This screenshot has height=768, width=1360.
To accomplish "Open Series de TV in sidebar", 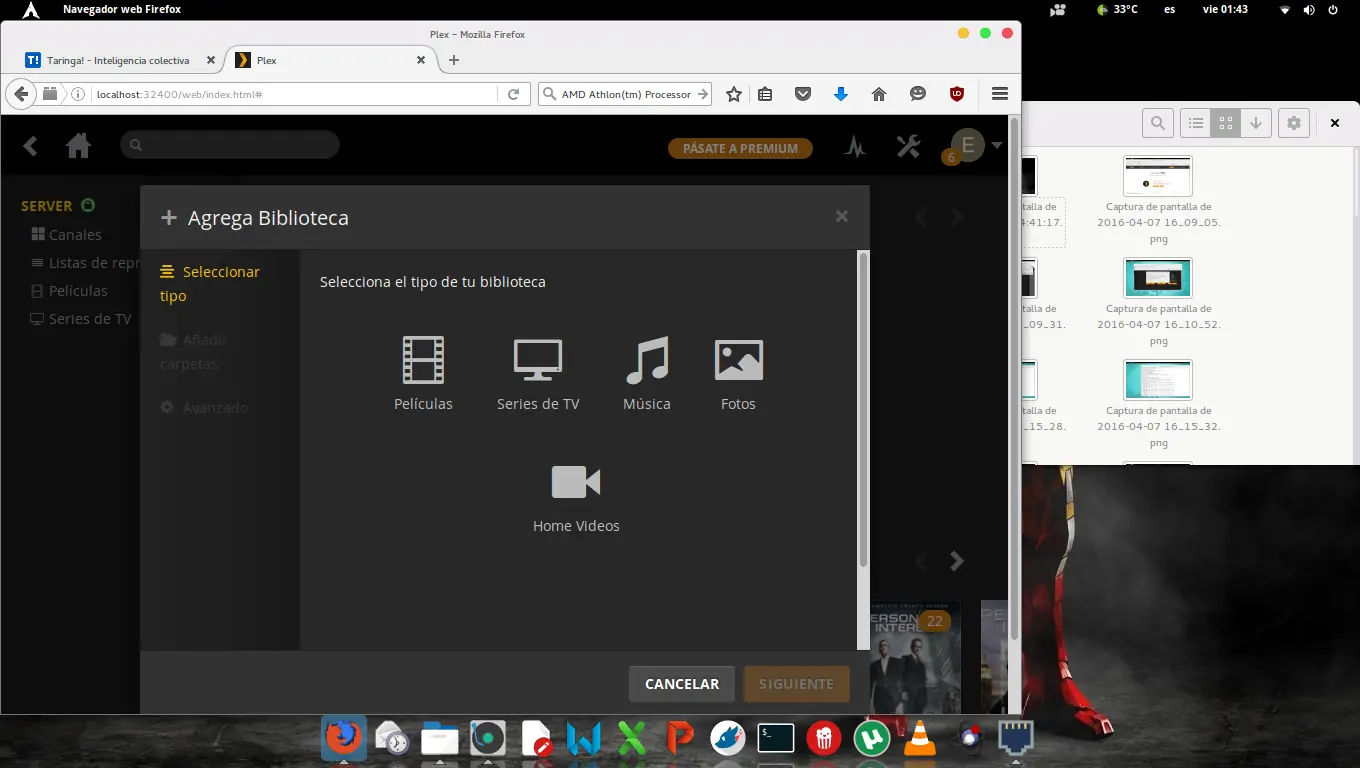I will [x=81, y=319].
